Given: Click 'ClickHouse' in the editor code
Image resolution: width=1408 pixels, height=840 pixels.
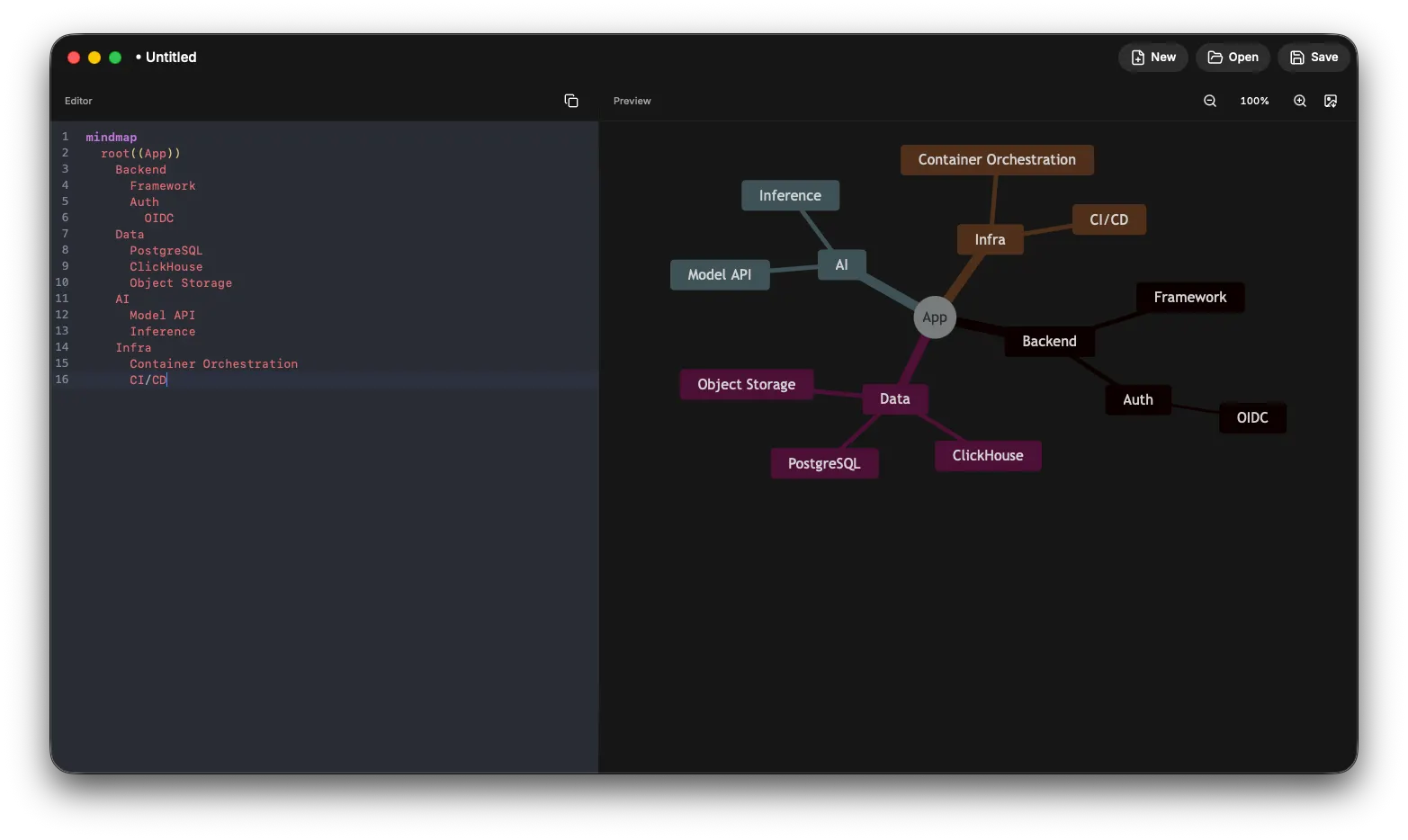Looking at the screenshot, I should point(166,267).
